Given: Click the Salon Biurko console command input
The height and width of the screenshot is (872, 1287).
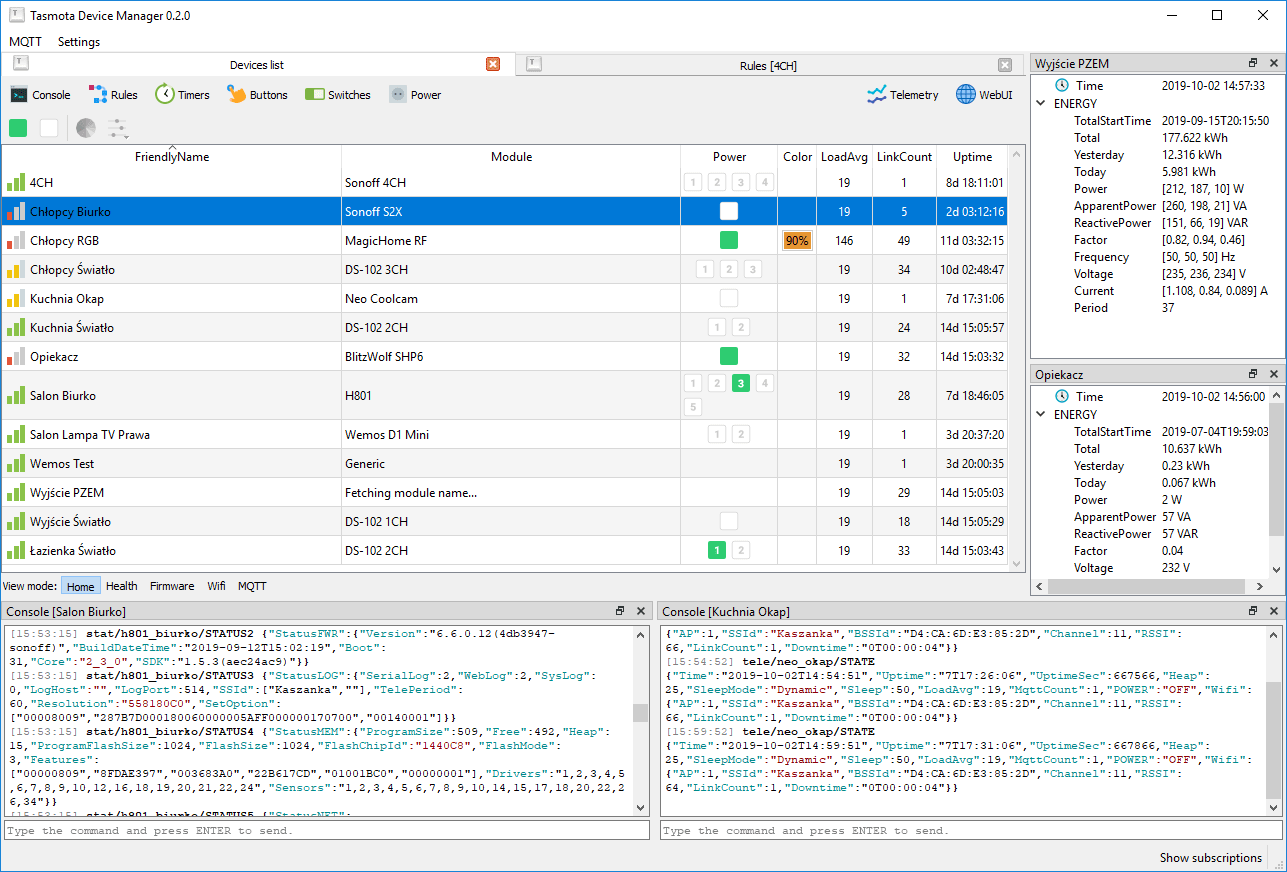Looking at the screenshot, I should [x=326, y=831].
